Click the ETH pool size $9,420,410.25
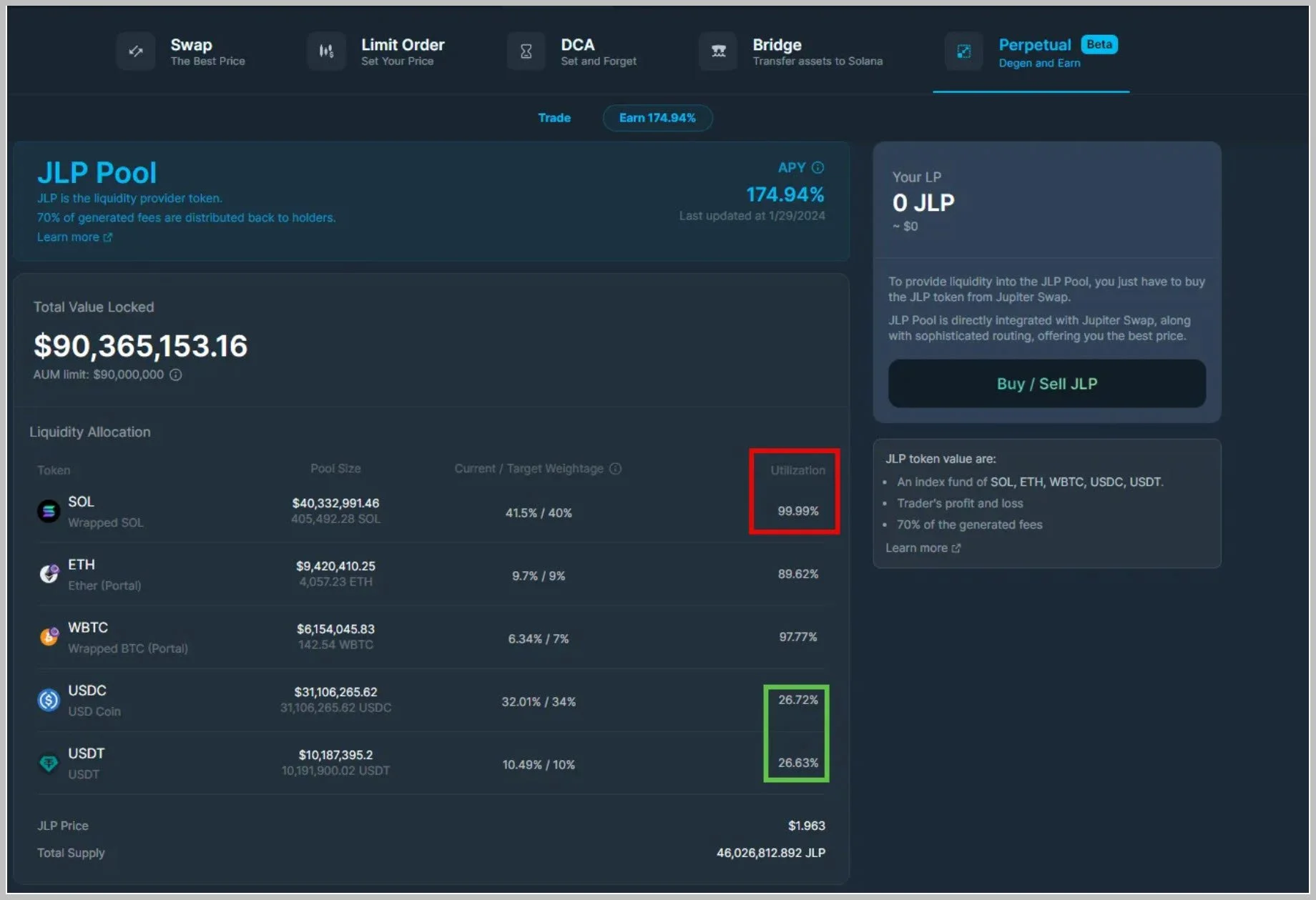This screenshot has height=900, width=1316. tap(335, 566)
